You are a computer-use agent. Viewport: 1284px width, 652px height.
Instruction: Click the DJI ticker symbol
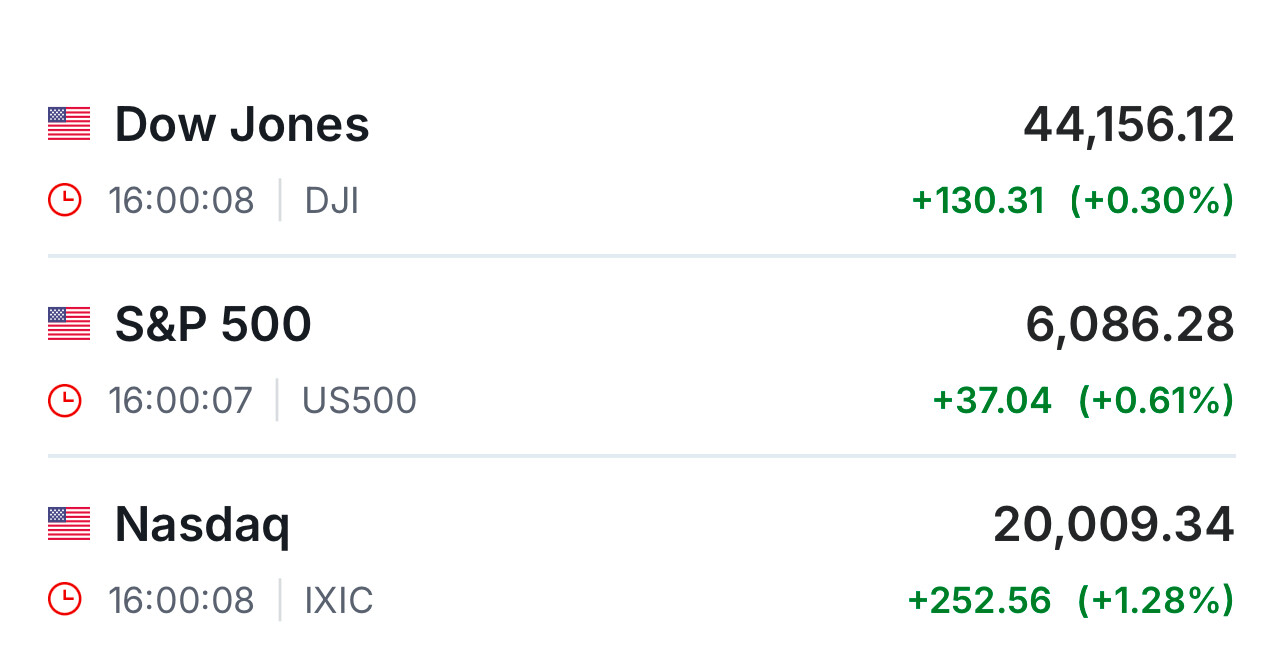click(x=332, y=201)
